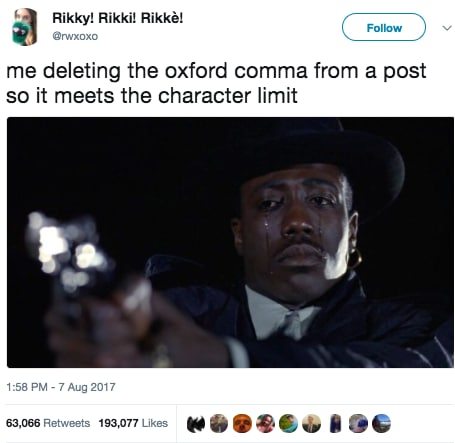View the 63,066 Retweets list
The height and width of the screenshot is (443, 455).
point(48,423)
